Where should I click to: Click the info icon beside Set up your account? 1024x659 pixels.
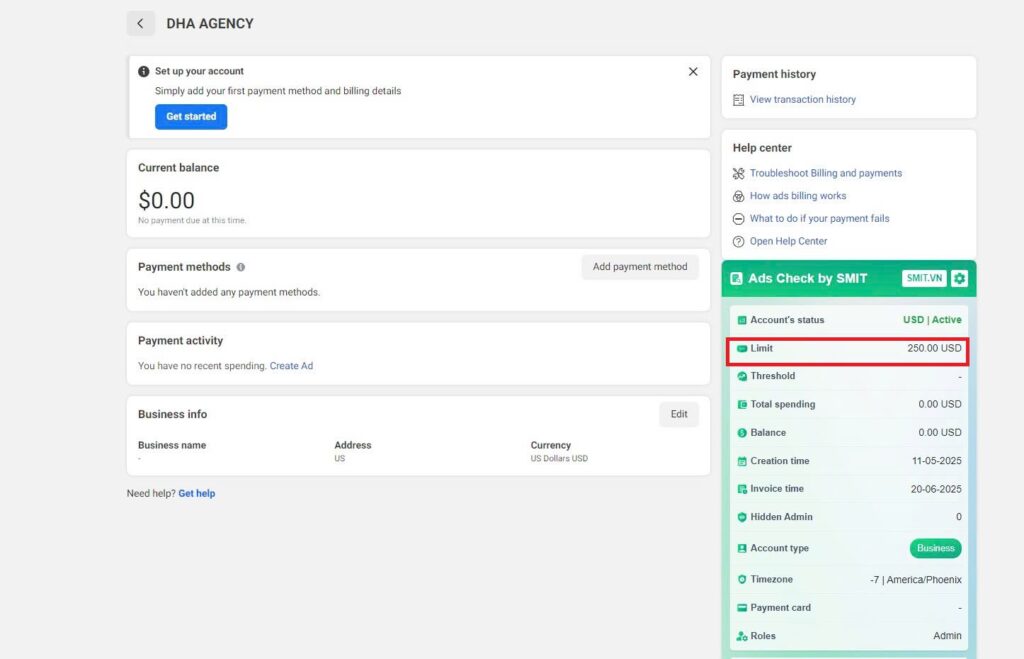(x=144, y=71)
